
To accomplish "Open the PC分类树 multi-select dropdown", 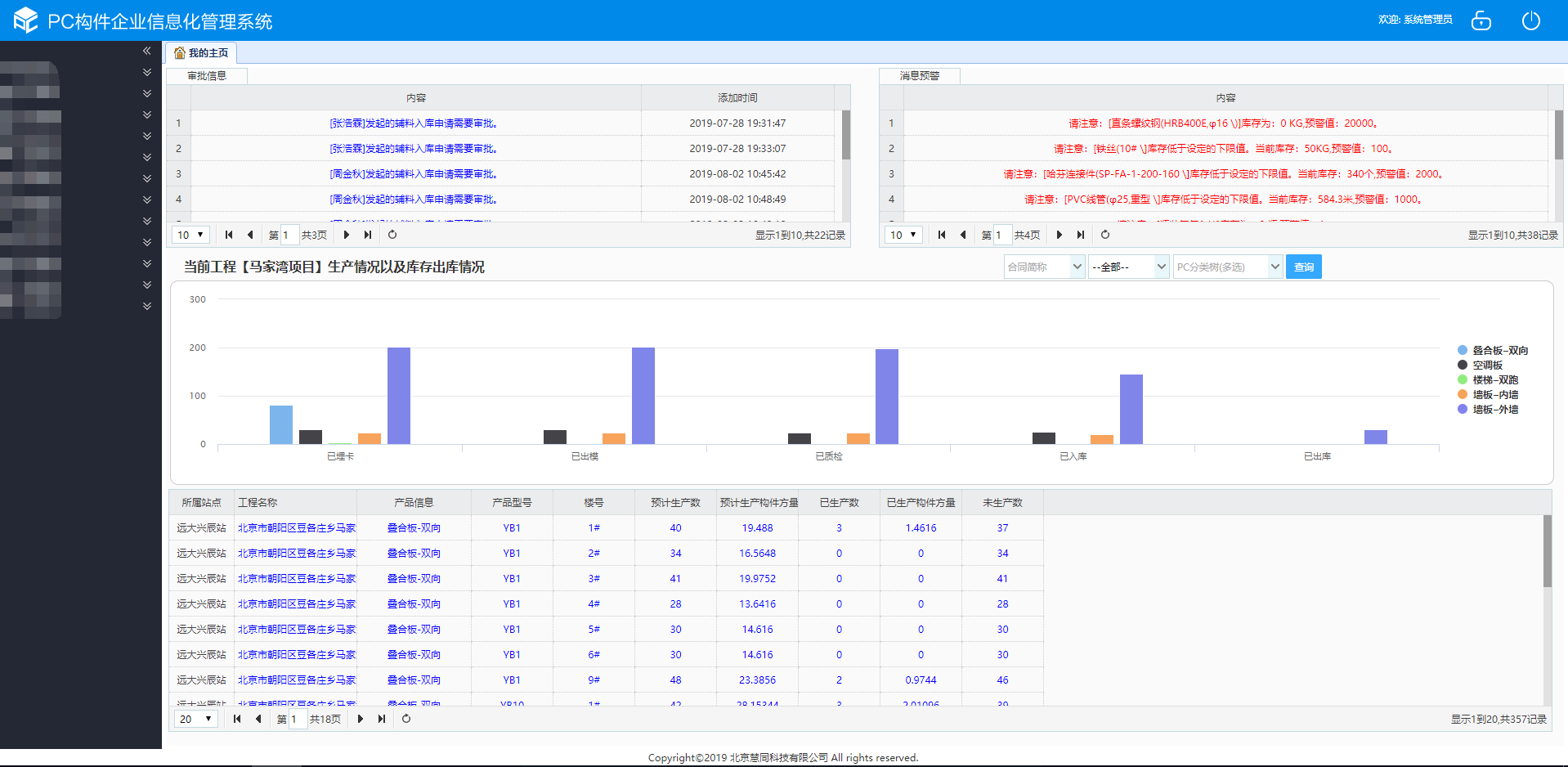I will pyautogui.click(x=1226, y=267).
